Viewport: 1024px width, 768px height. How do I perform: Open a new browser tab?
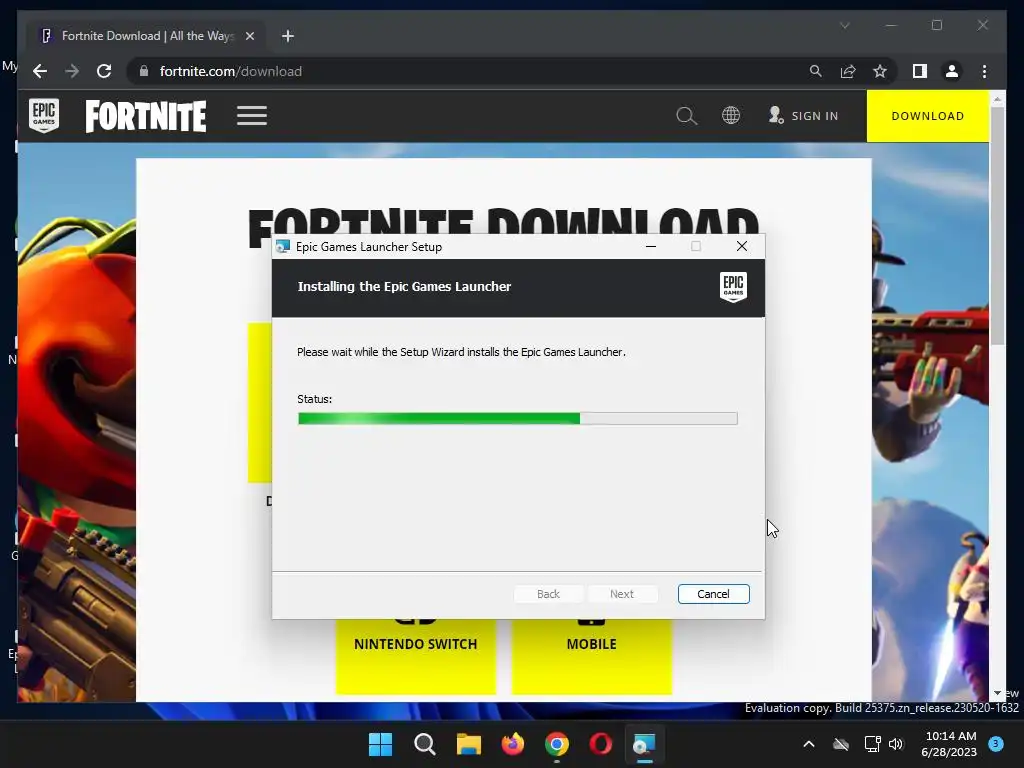pyautogui.click(x=288, y=36)
